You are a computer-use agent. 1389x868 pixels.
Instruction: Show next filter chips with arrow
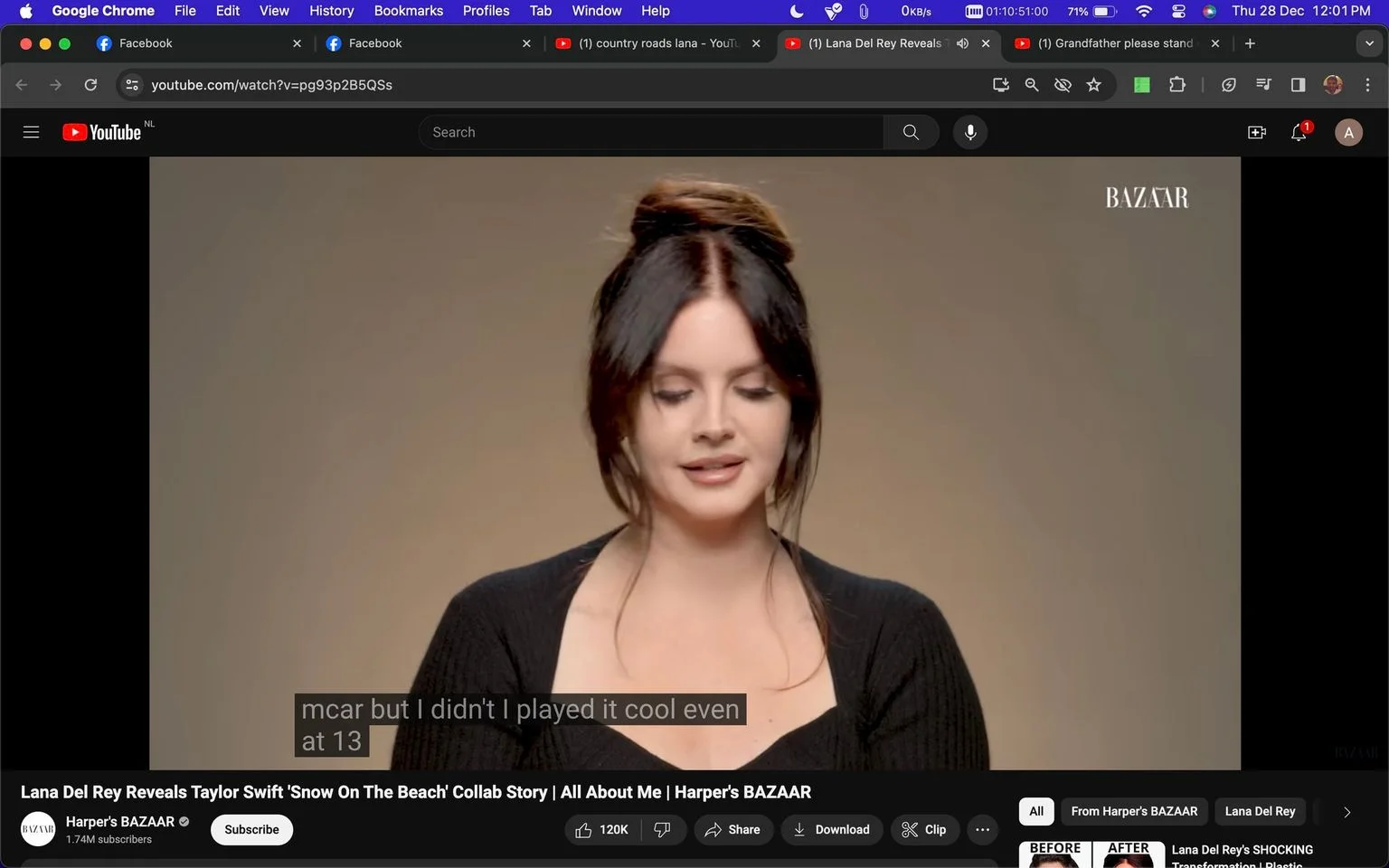pos(1346,812)
